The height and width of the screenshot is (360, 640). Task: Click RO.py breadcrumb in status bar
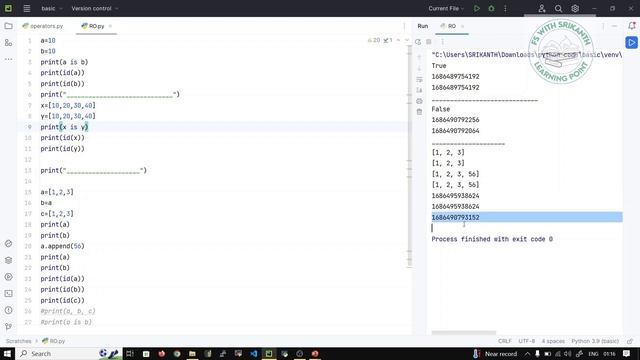point(53,341)
